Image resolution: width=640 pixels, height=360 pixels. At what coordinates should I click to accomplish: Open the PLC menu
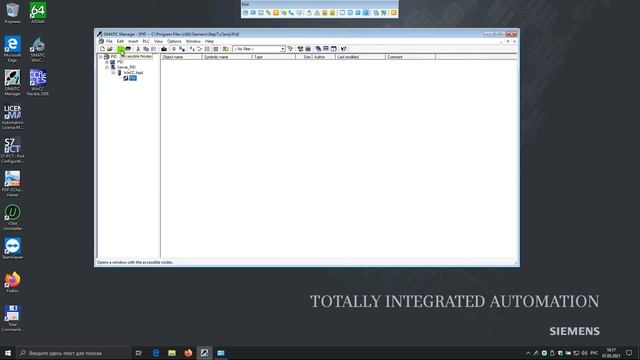[146, 41]
